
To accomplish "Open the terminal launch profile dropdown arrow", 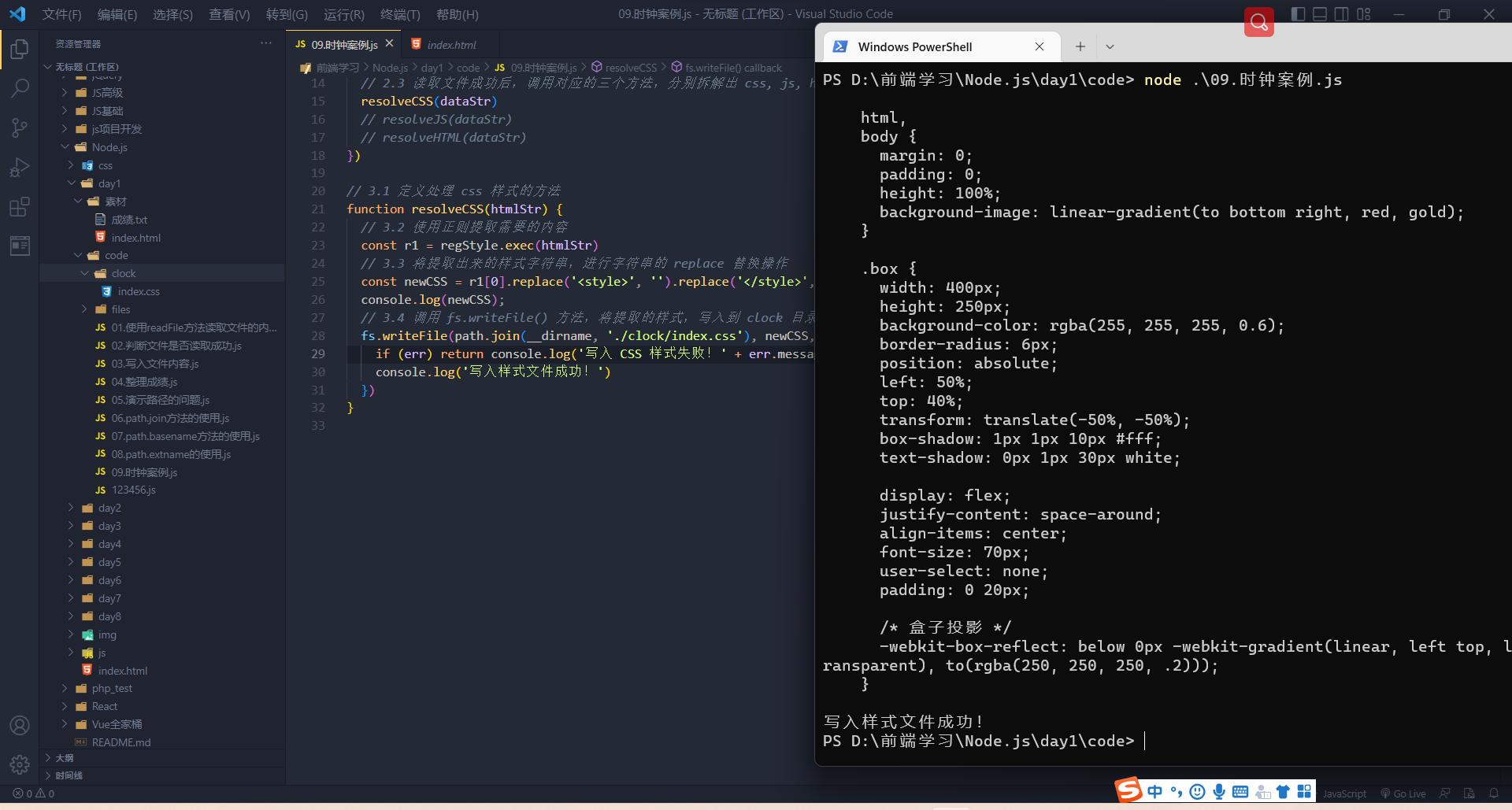I will click(1110, 46).
